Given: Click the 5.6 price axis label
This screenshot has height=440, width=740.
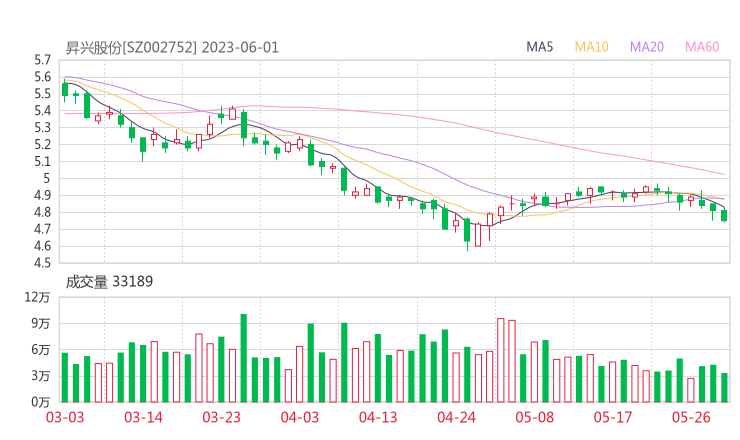Looking at the screenshot, I should click(42, 77).
